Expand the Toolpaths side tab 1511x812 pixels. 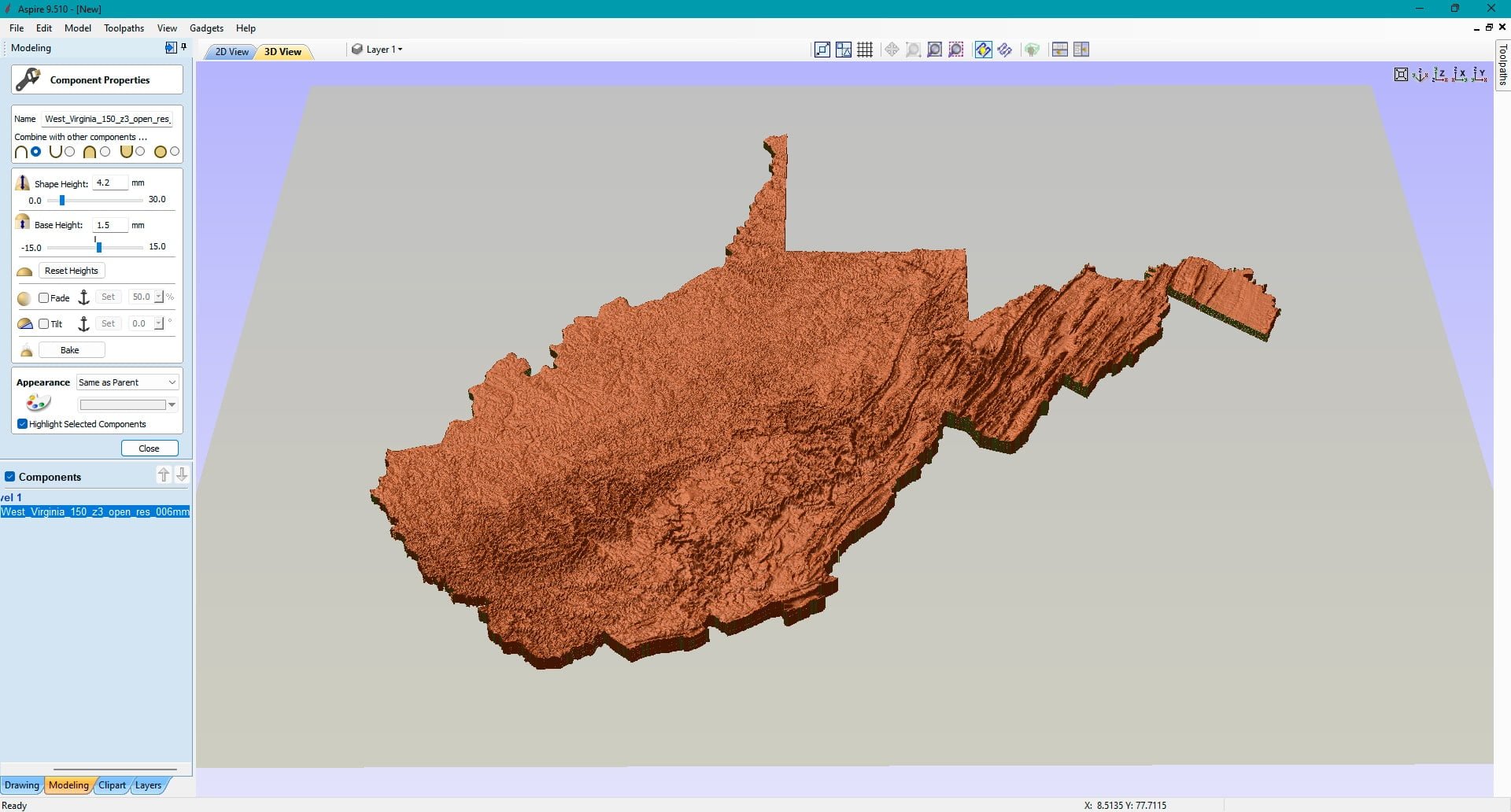click(1502, 65)
